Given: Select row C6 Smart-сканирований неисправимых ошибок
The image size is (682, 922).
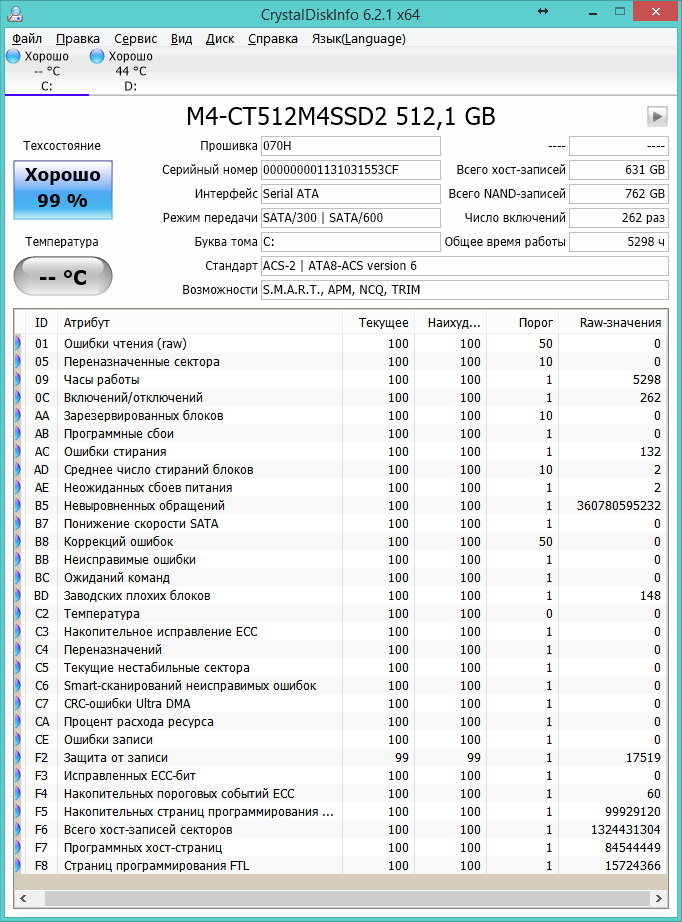Looking at the screenshot, I should click(x=341, y=686).
